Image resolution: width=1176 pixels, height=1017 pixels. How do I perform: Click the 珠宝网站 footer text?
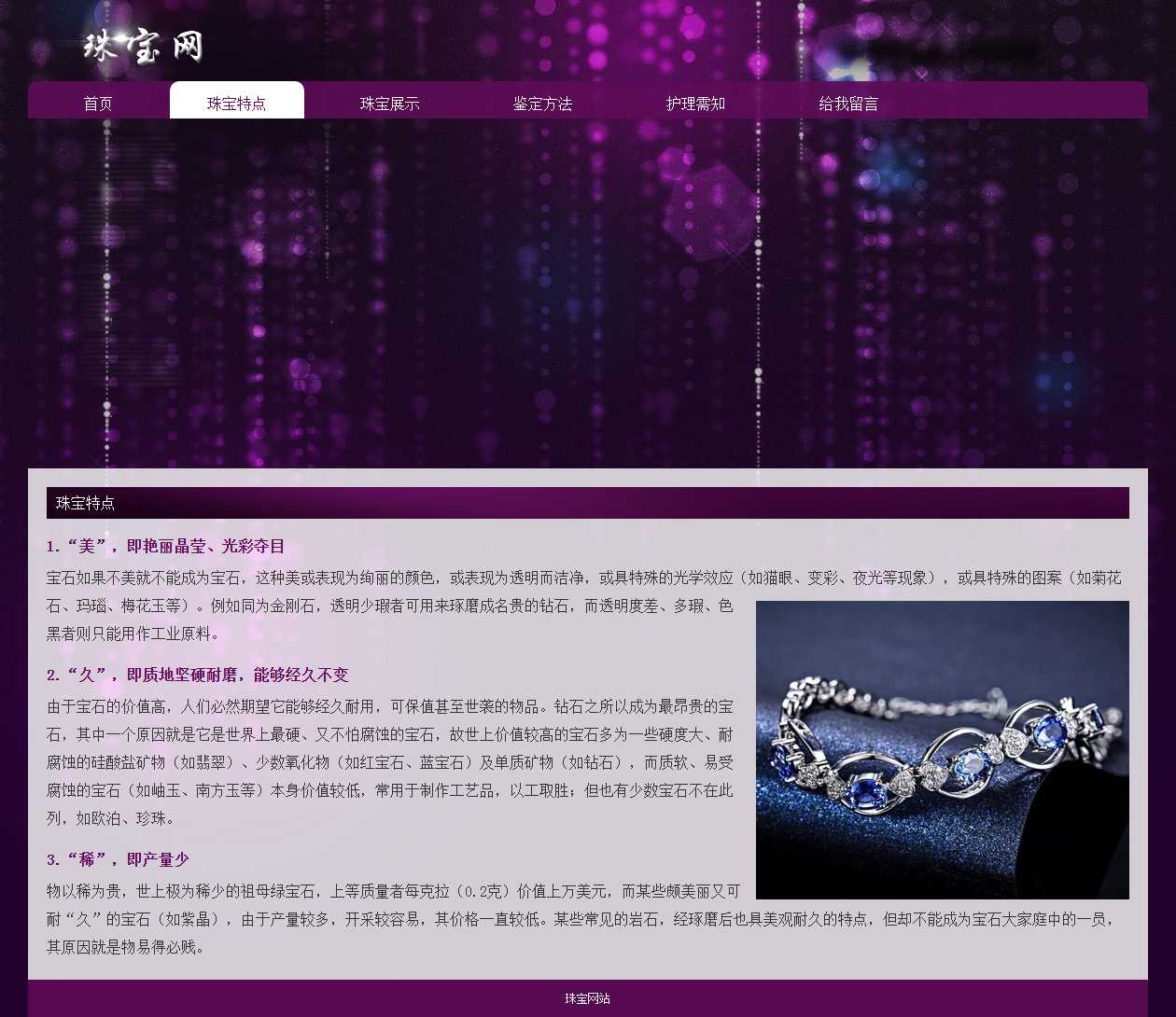pyautogui.click(x=587, y=998)
